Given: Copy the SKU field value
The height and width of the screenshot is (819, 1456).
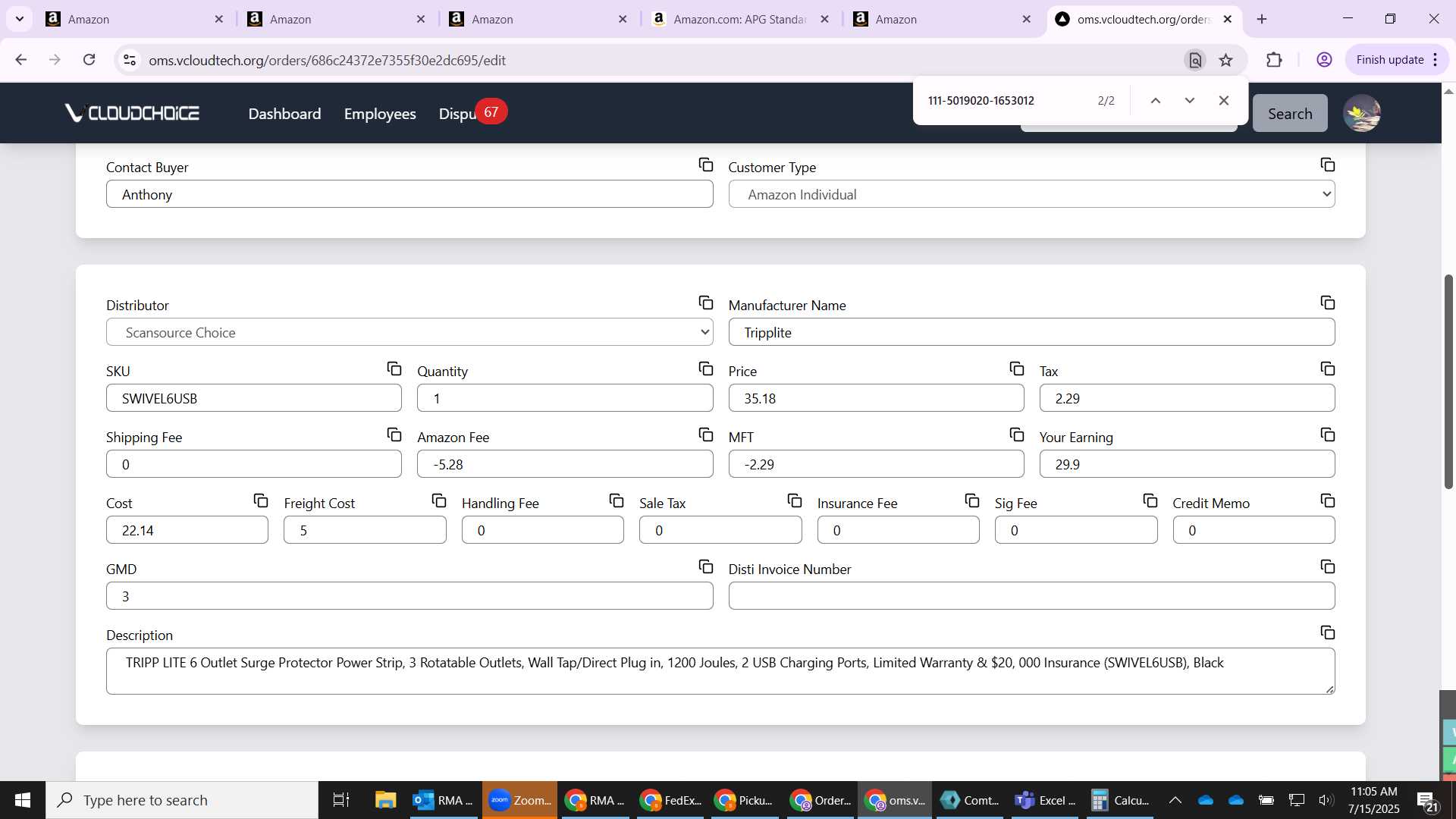Looking at the screenshot, I should 394,369.
